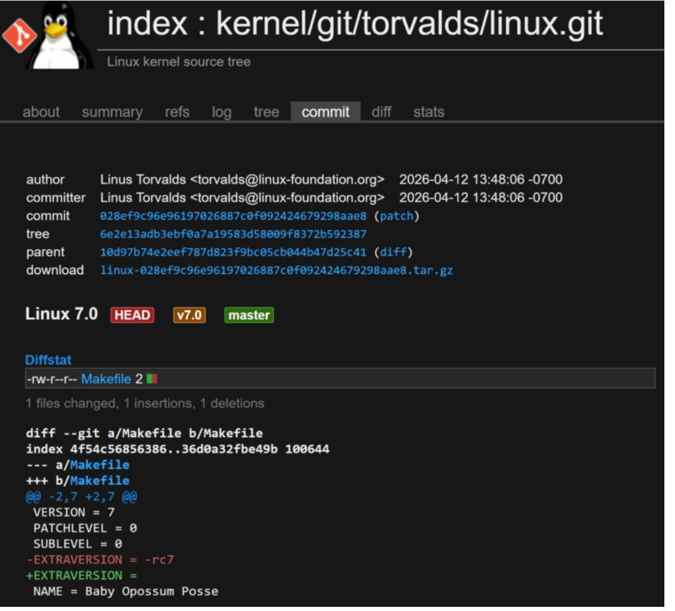675x611 pixels.
Task: Open the refs tab
Action: 177,112
